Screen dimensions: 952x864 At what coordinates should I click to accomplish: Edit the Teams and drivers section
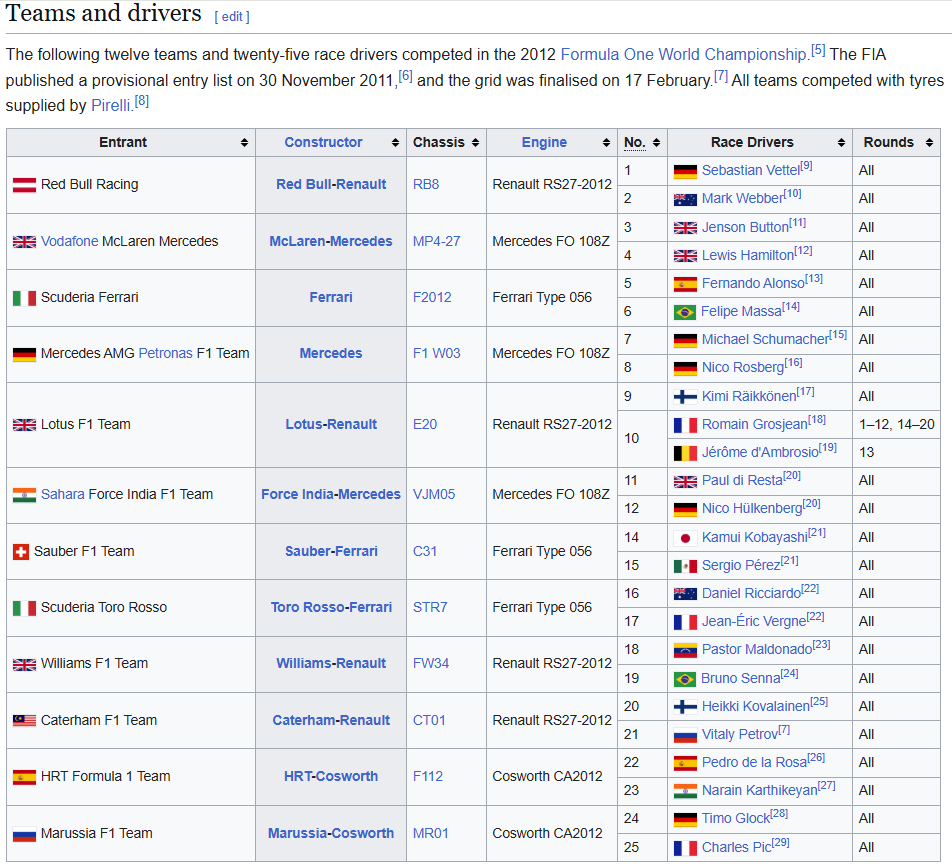(232, 16)
